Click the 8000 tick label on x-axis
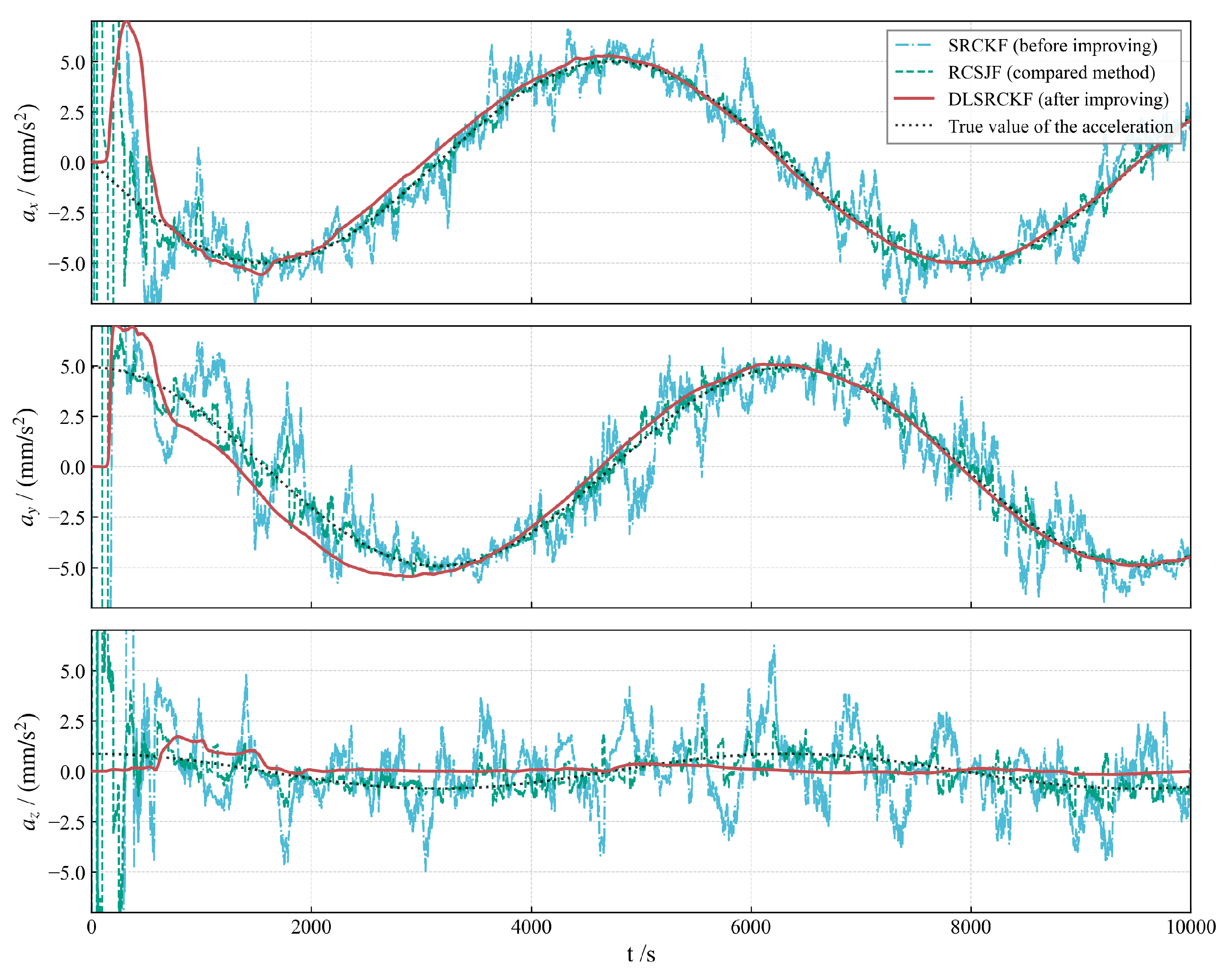 pyautogui.click(x=970, y=927)
